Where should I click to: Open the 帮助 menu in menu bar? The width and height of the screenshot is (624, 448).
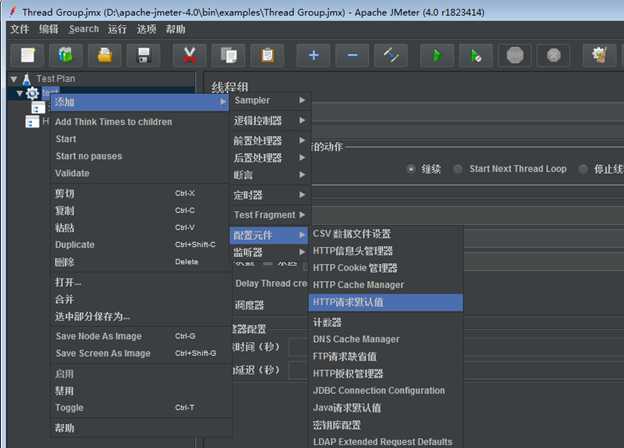pos(176,29)
